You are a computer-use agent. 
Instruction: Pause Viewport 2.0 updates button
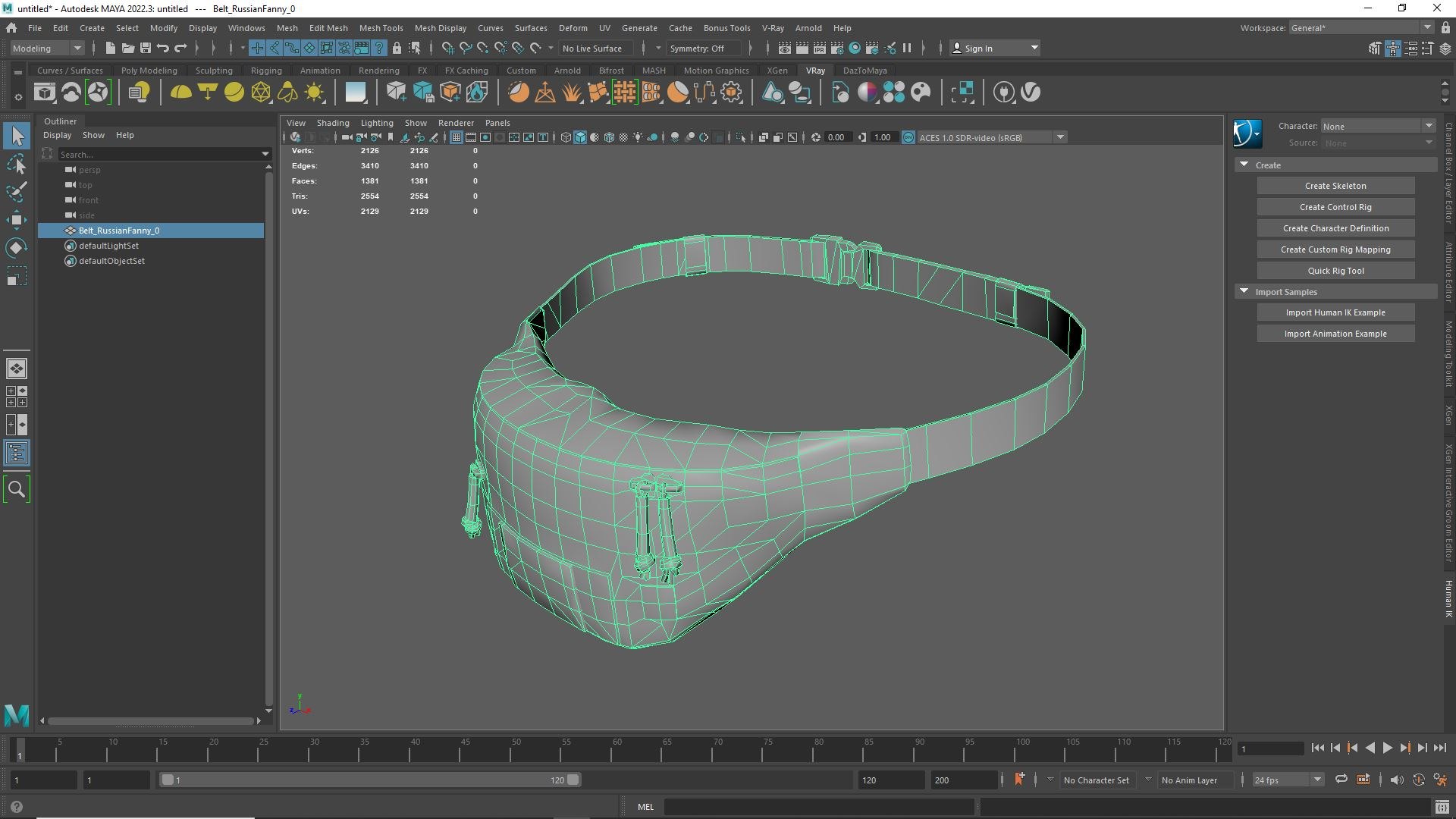click(907, 48)
